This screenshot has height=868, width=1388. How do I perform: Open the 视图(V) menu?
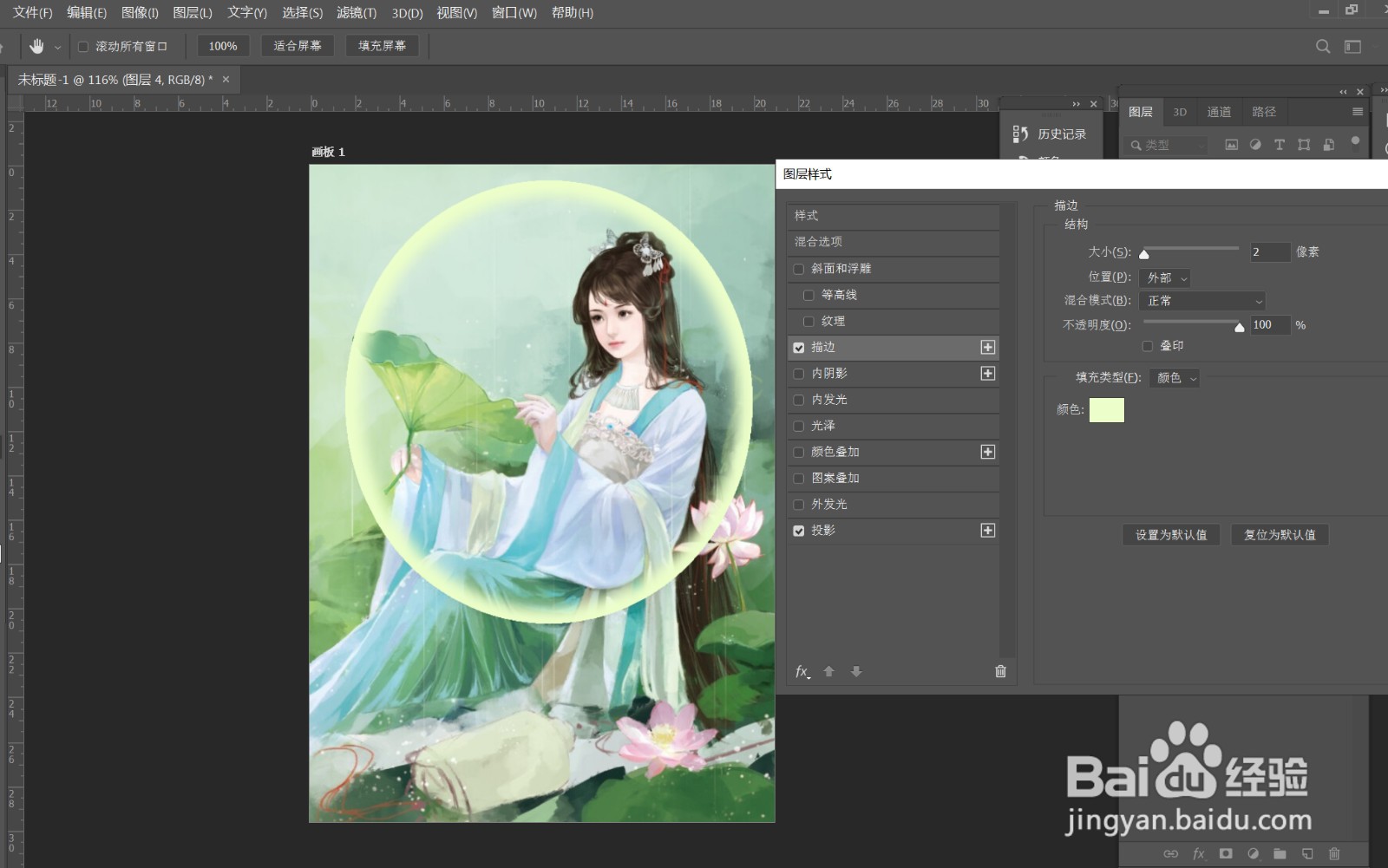coord(456,13)
